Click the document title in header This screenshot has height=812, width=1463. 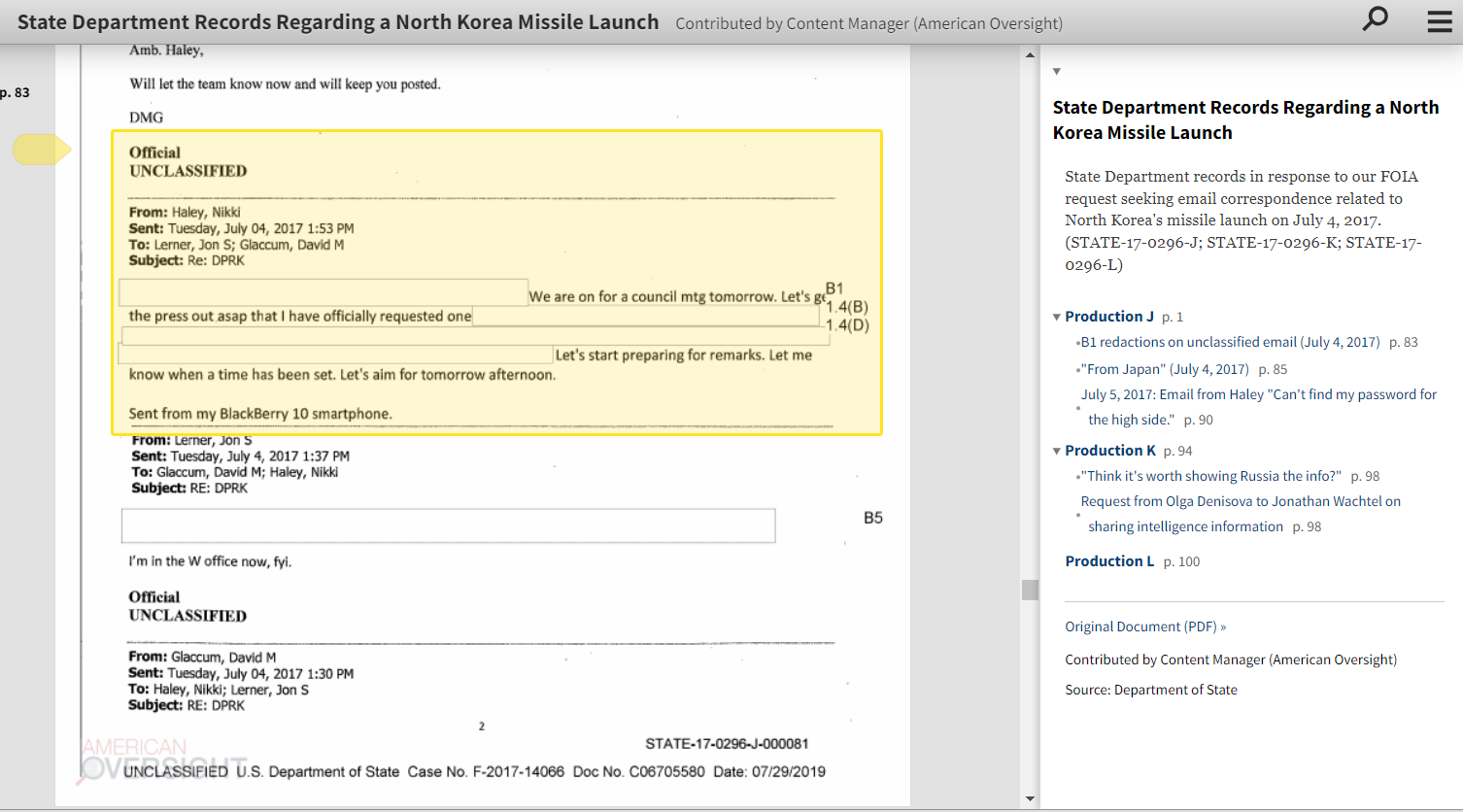coord(338,21)
